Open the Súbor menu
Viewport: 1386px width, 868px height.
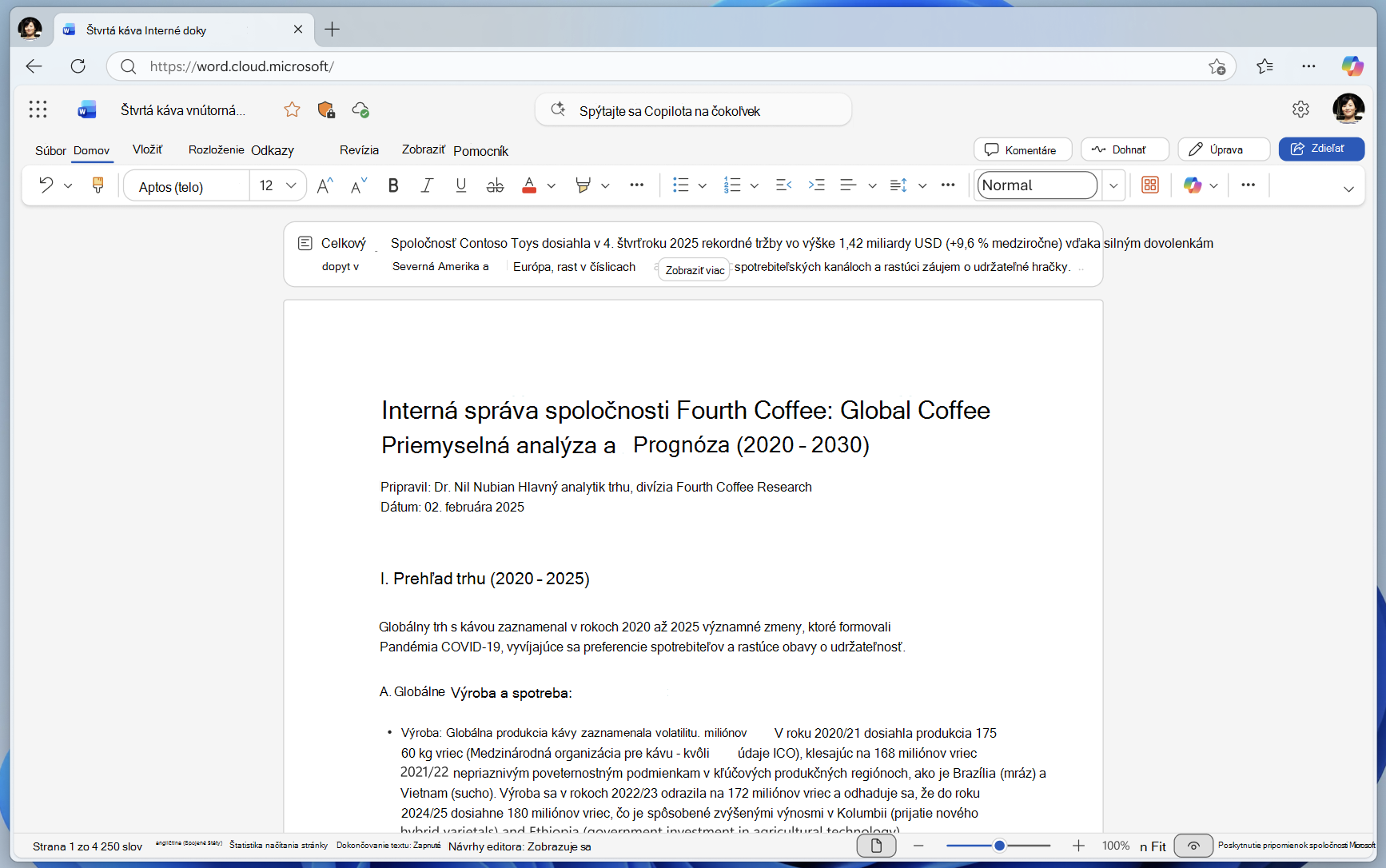(50, 150)
